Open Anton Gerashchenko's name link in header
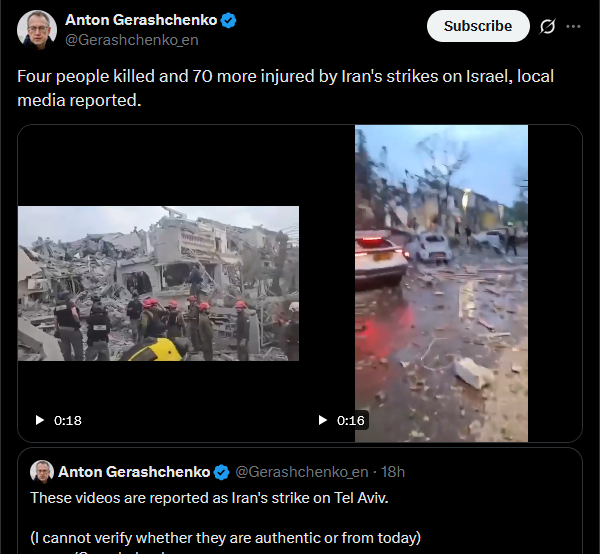 coord(141,20)
